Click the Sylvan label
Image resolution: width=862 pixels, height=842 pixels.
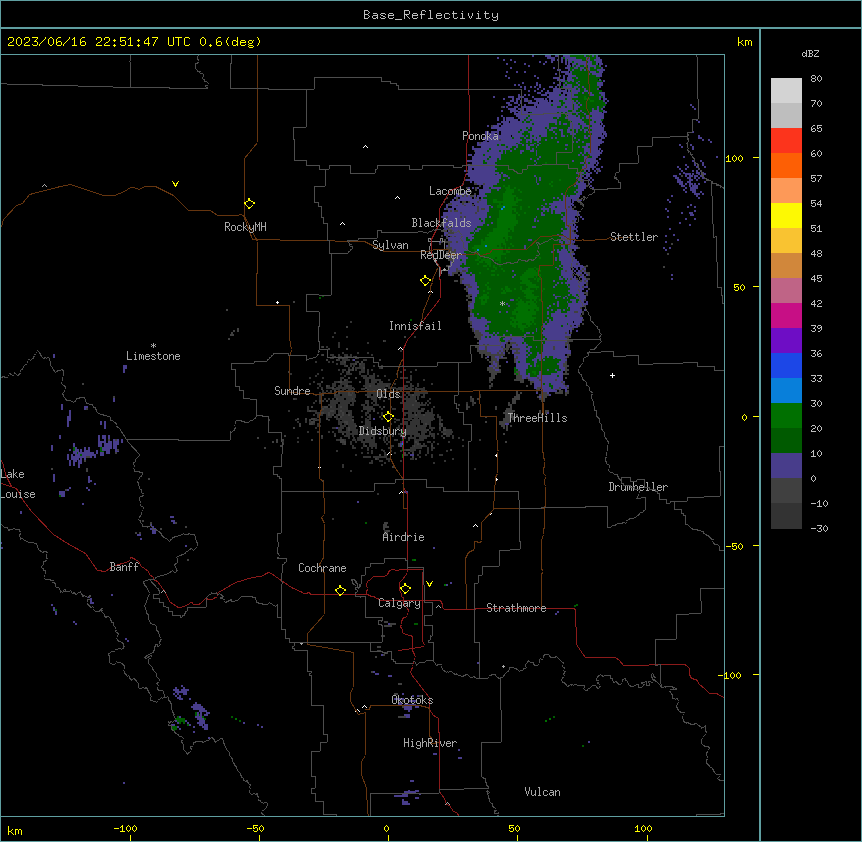(390, 245)
